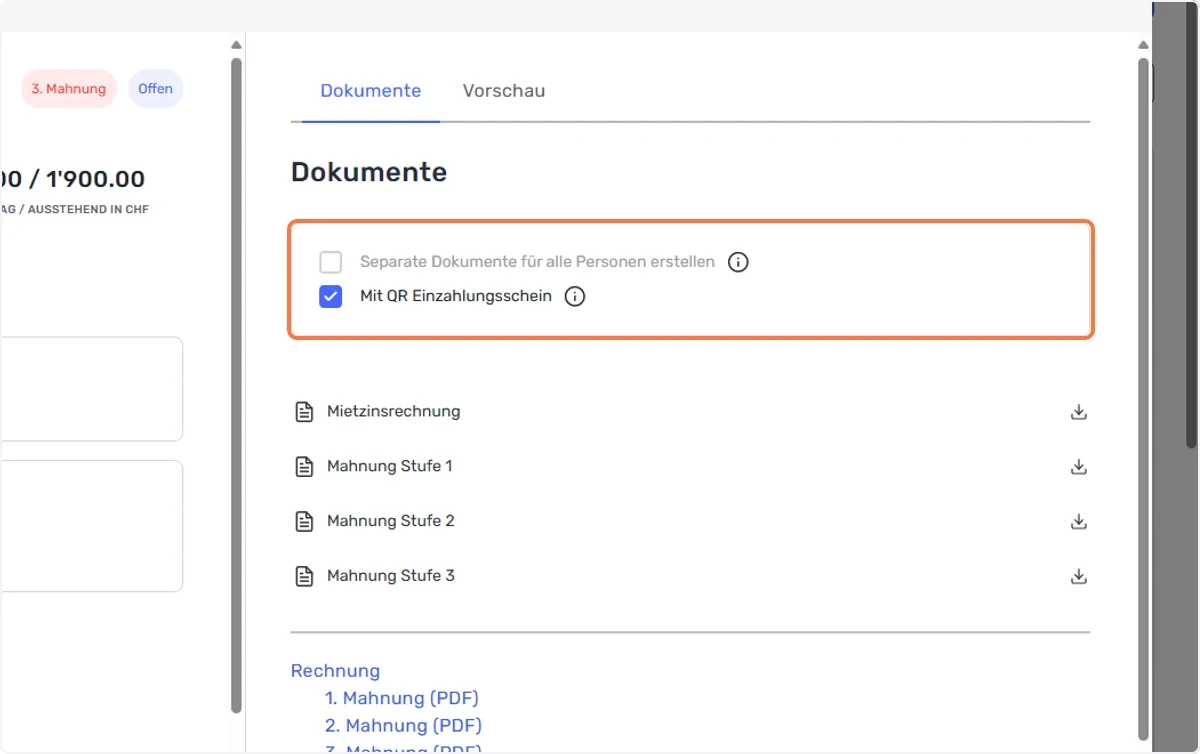Enable separate documents for all persons checkbox
Screen dimensions: 1200x754
tap(331, 263)
